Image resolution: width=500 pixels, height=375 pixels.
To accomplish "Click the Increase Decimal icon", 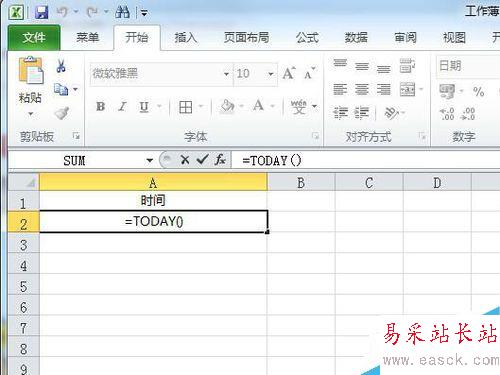I will 447,114.
